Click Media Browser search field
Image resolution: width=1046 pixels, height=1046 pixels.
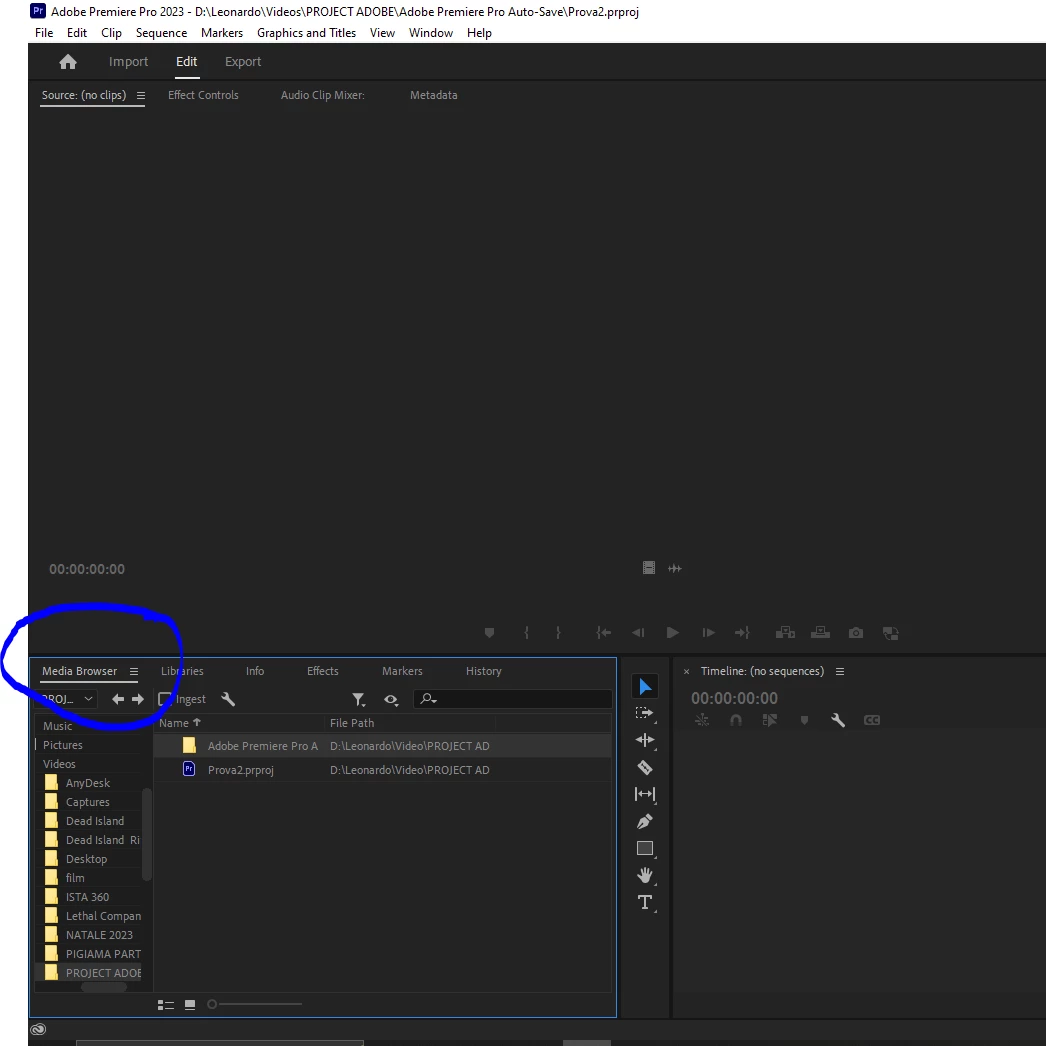(512, 699)
